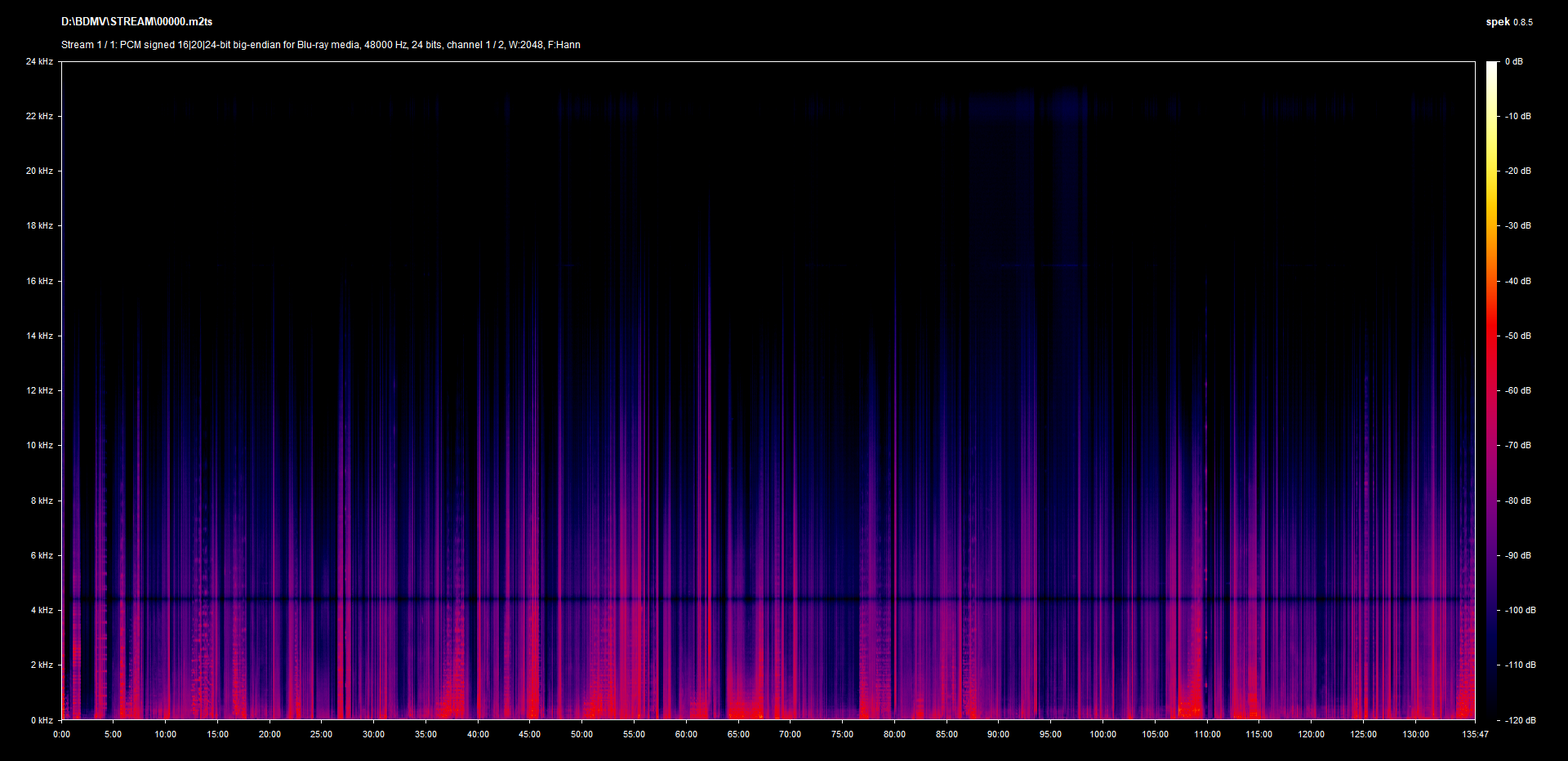Screen dimensions: 1568x761
Task: Click the 24 kHz frequency axis label
Action: click(x=39, y=61)
